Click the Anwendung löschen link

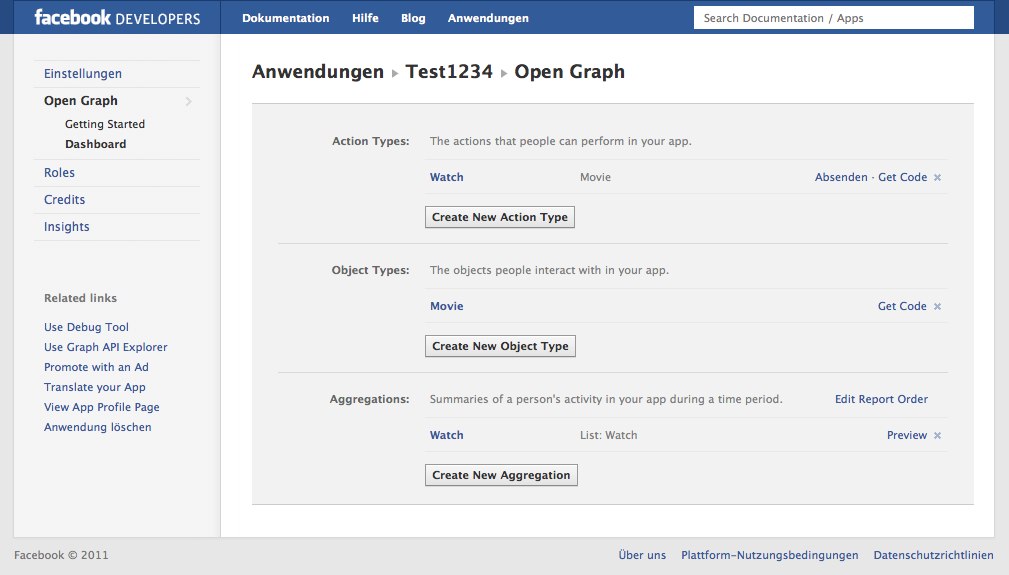[98, 426]
